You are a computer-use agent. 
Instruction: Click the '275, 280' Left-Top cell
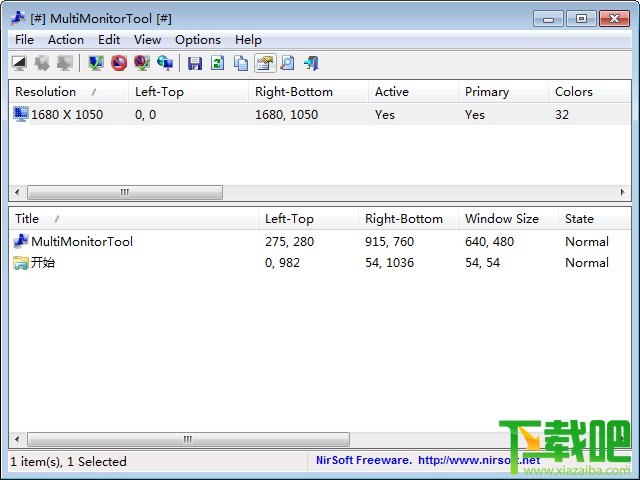click(x=289, y=241)
